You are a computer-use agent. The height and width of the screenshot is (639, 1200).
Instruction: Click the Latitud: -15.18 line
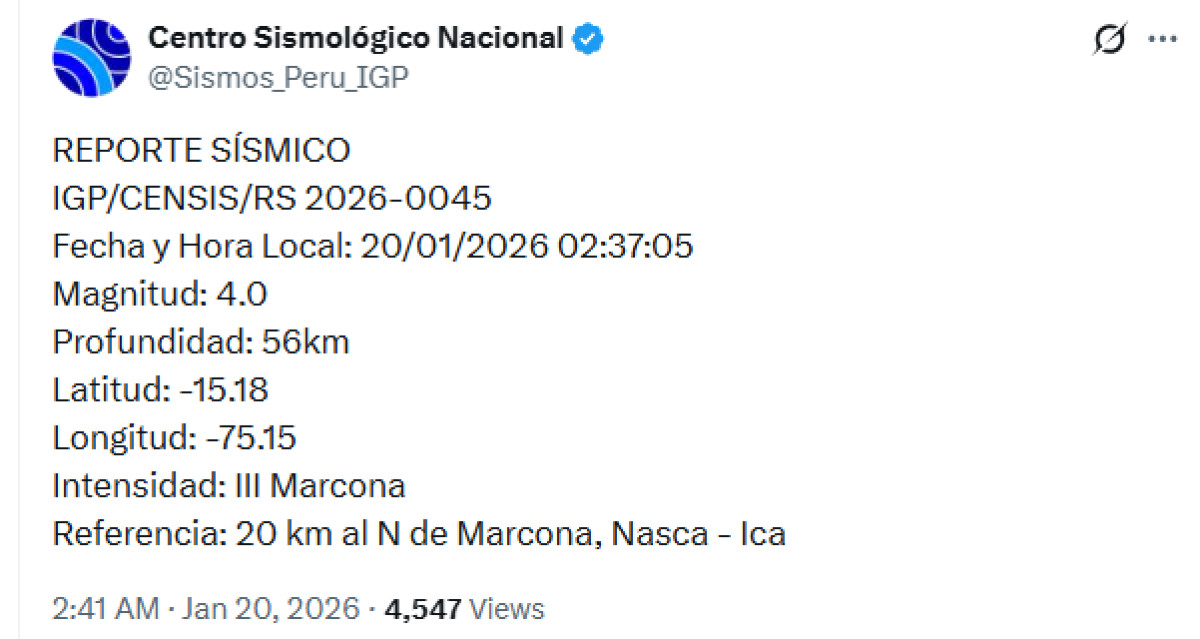point(160,390)
